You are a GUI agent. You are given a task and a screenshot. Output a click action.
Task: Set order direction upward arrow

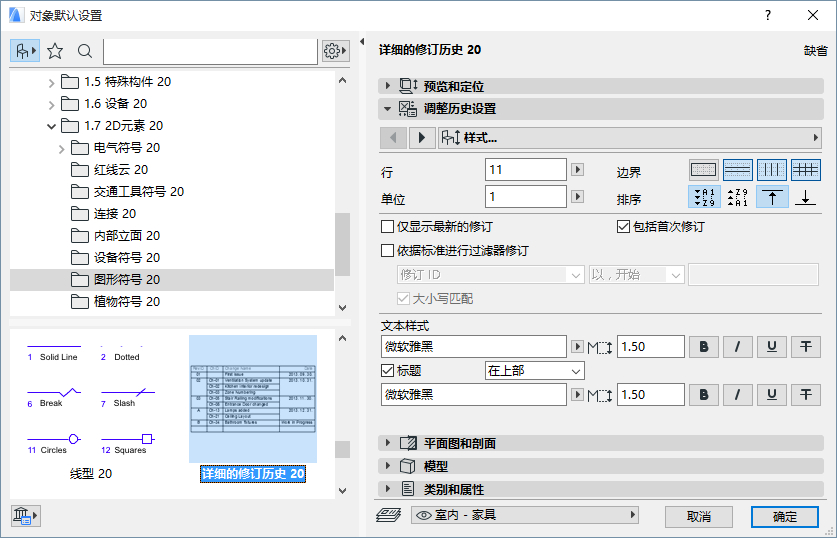(x=772, y=197)
